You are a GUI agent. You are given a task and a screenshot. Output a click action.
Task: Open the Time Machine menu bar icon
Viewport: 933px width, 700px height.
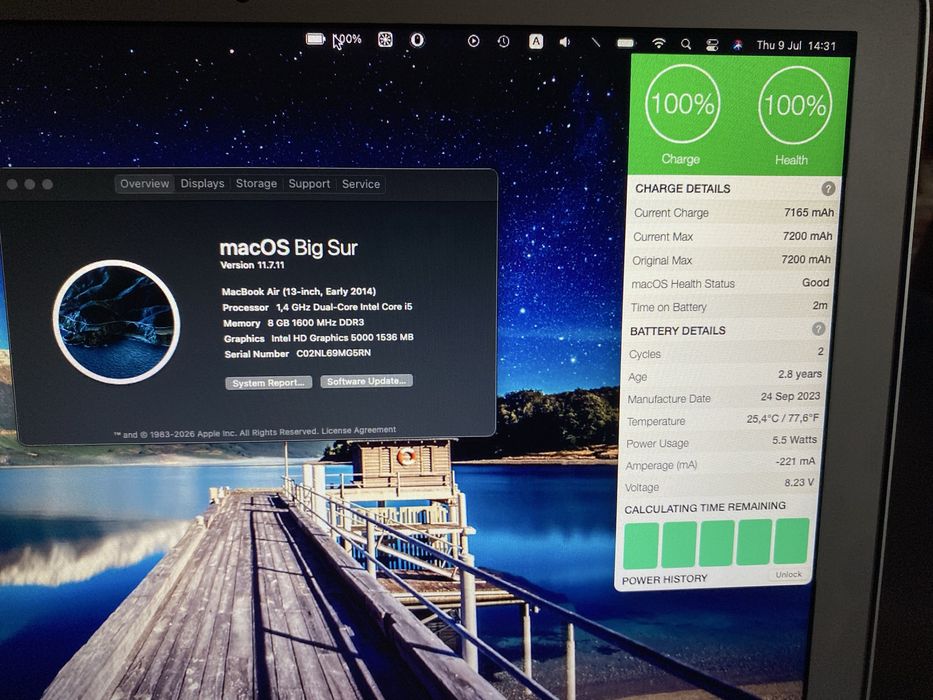tap(503, 41)
